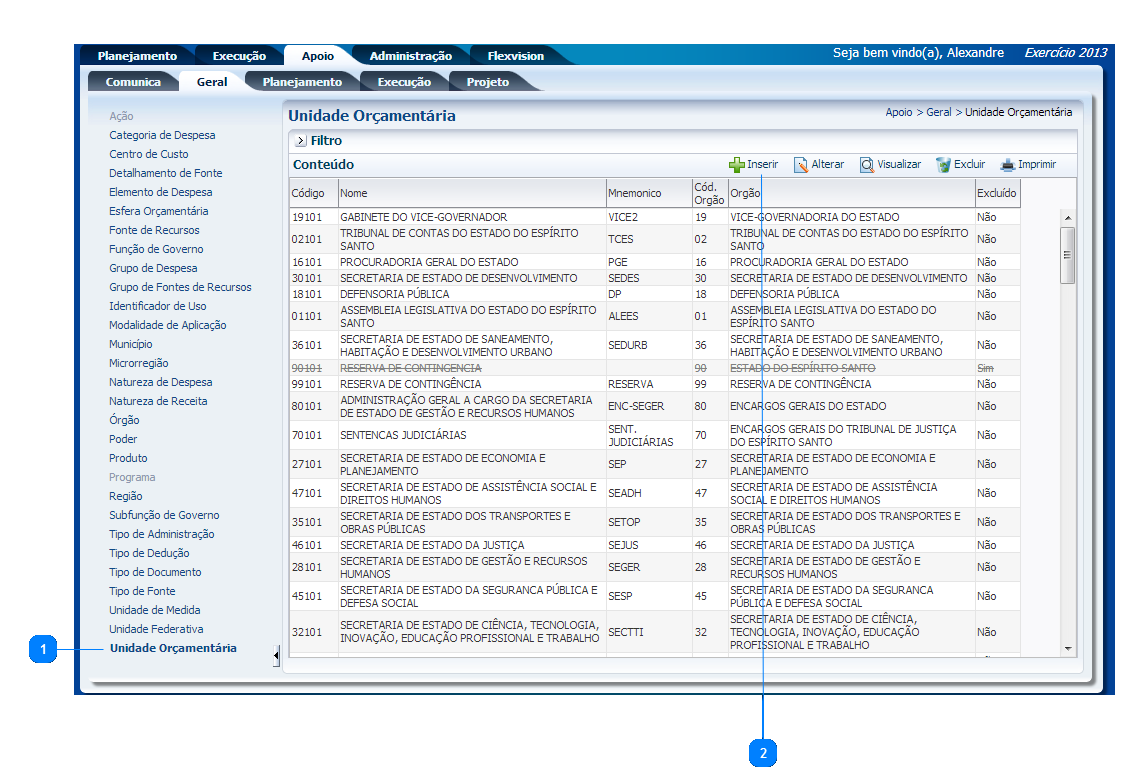
Task: Open the Flexvision tab
Action: tap(515, 56)
